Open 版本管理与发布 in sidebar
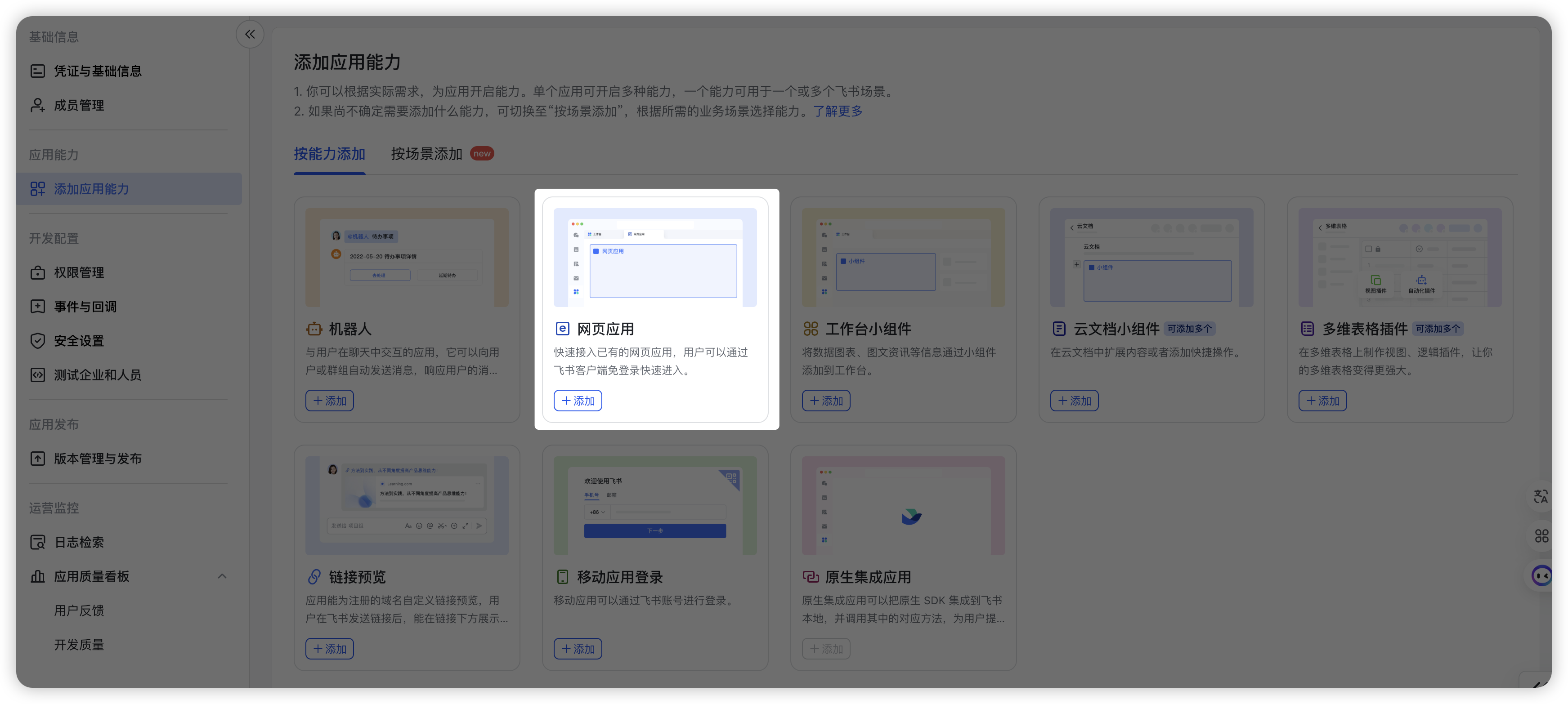 (x=98, y=459)
